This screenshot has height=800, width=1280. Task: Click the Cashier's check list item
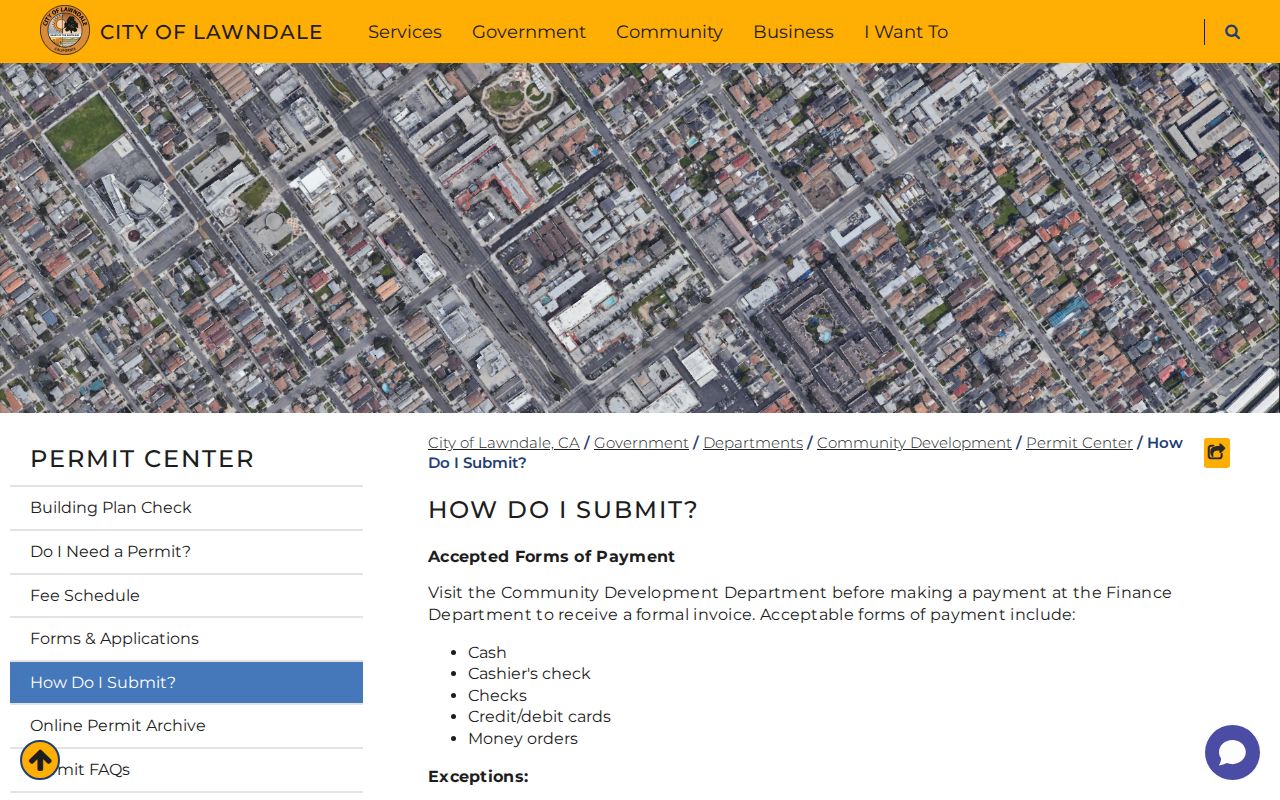tap(529, 674)
